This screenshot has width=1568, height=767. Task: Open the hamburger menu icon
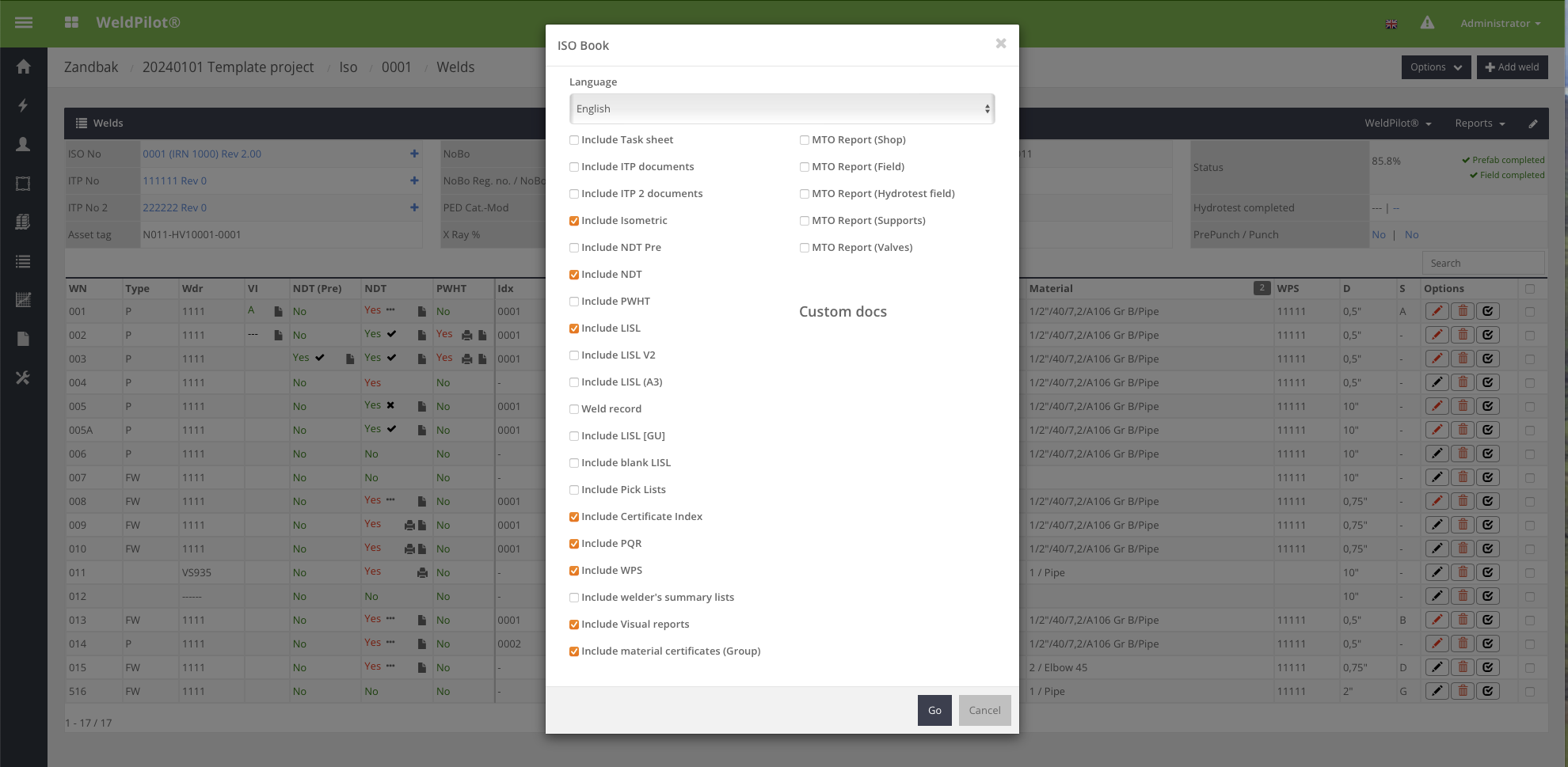pyautogui.click(x=24, y=23)
